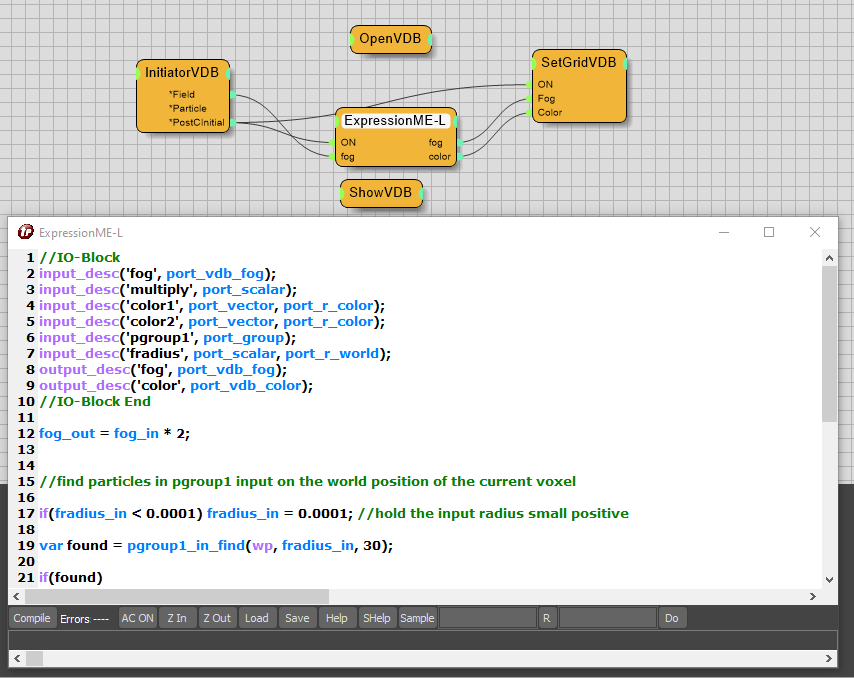This screenshot has height=678, width=854.
Task: Toggle the AC ON autocomplete button
Action: click(x=138, y=618)
